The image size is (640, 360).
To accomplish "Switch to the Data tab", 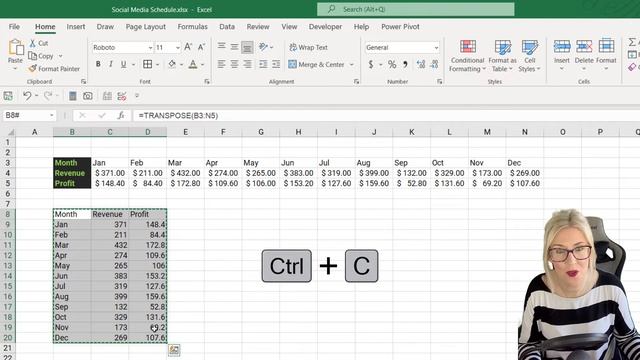I will 227,27.
